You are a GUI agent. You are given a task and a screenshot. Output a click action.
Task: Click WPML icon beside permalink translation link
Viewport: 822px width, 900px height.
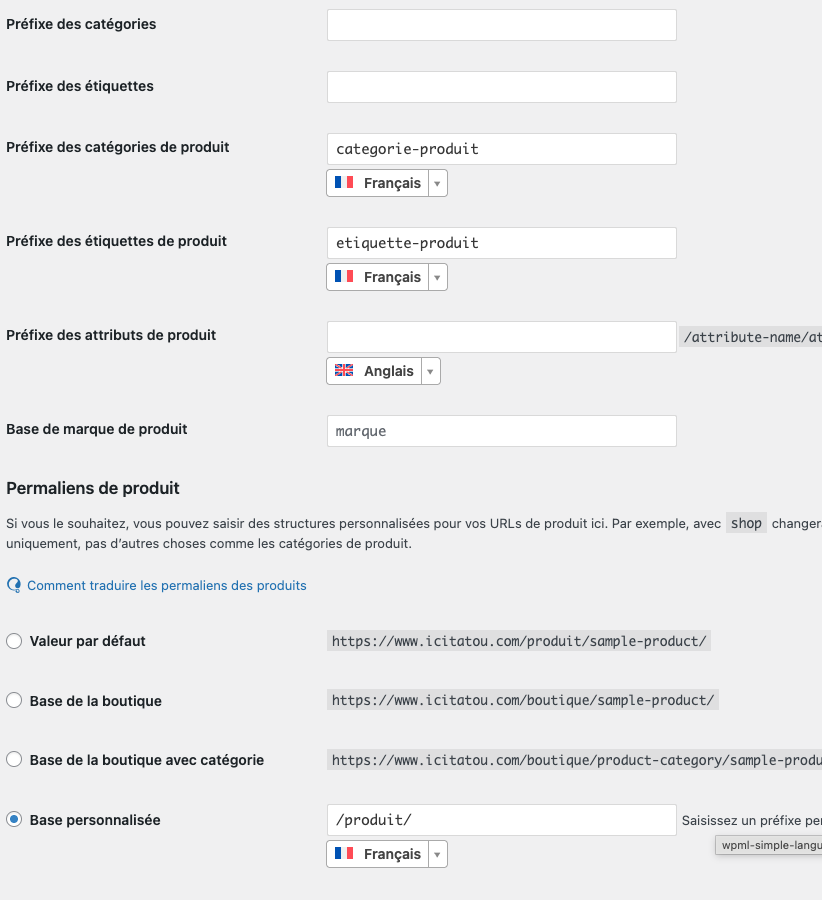click(x=14, y=585)
